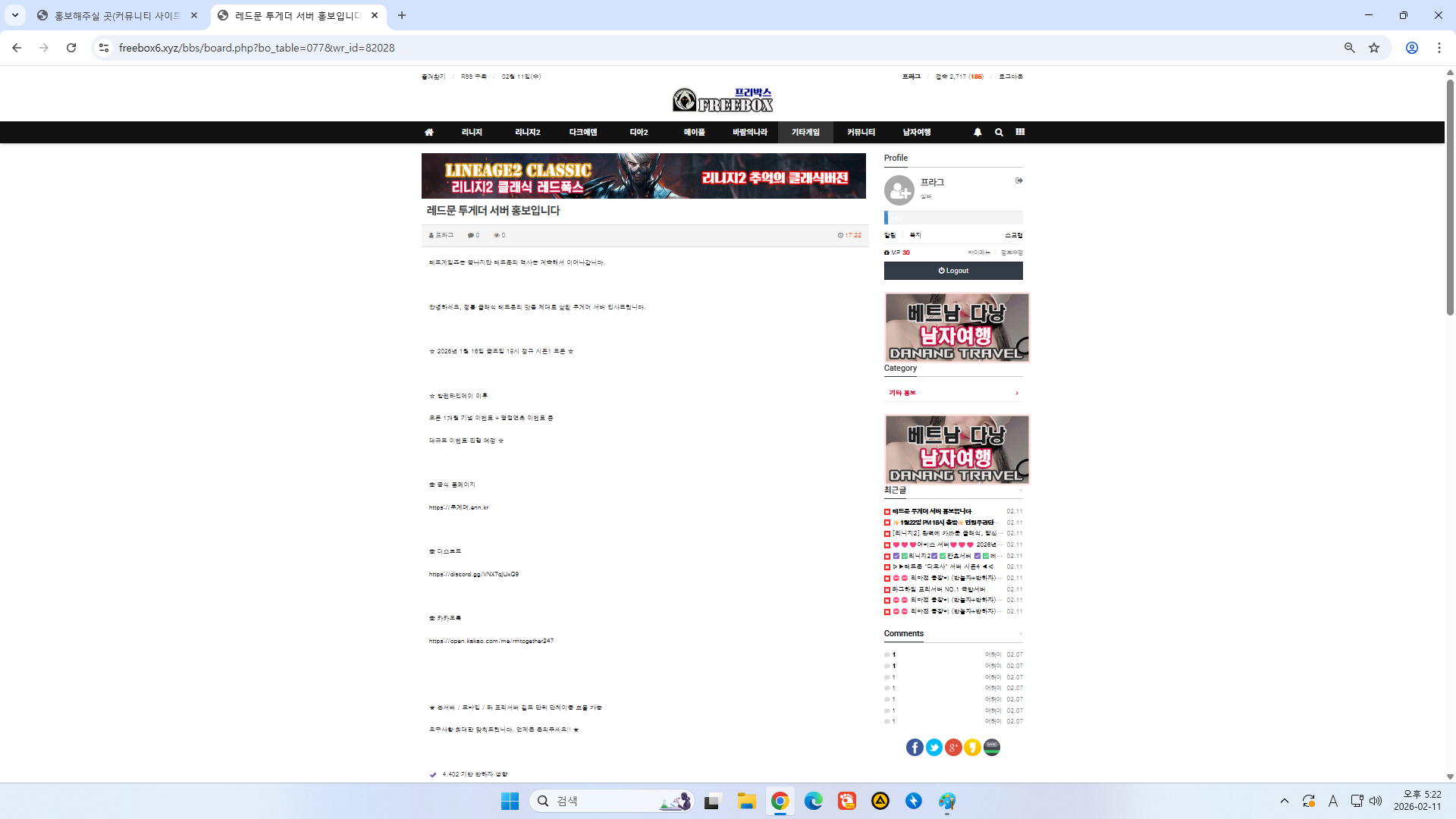
Task: Open the open.kakao.com link in post
Action: coord(491,641)
